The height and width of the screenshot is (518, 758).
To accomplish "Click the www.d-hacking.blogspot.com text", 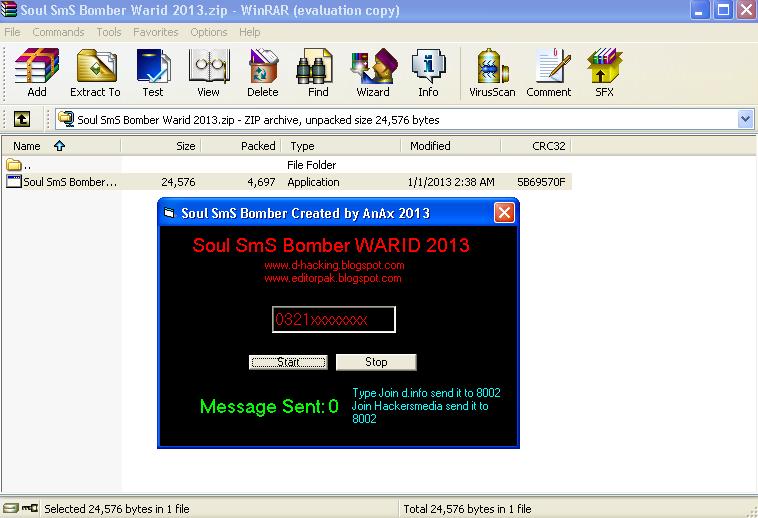I will click(334, 265).
